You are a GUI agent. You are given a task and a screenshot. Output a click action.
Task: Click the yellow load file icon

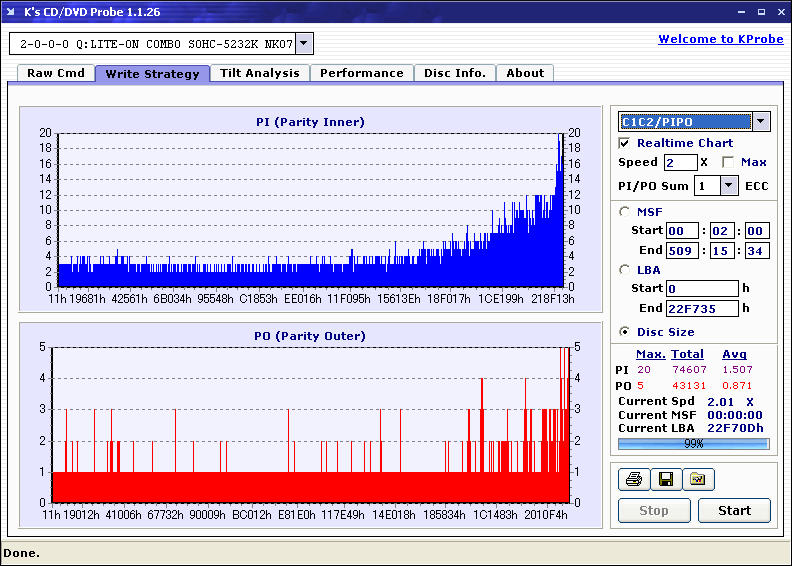[697, 480]
